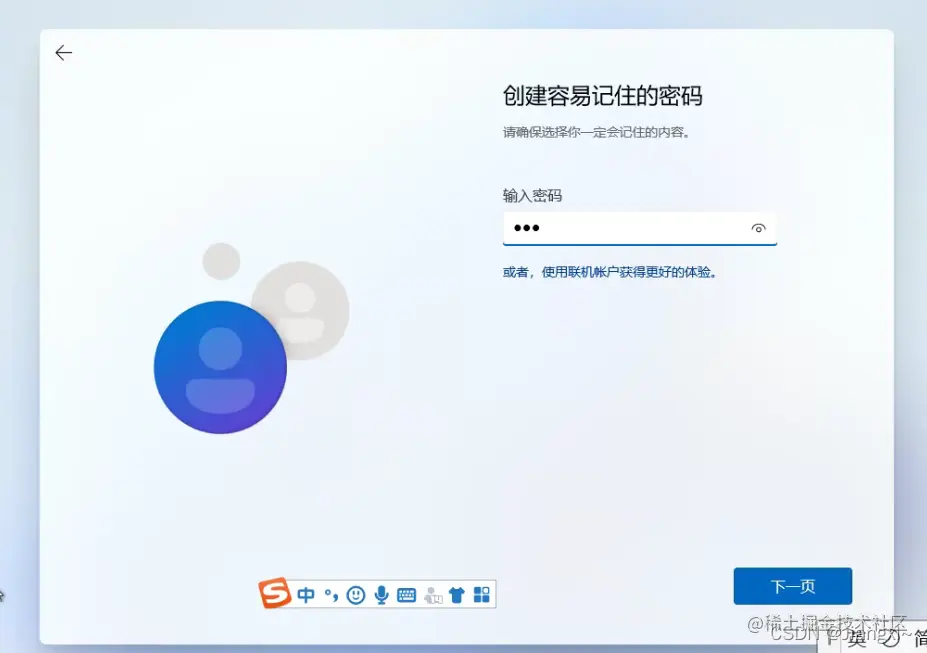The width and height of the screenshot is (927, 653).
Task: Activate Sogou voice input microphone
Action: [381, 594]
